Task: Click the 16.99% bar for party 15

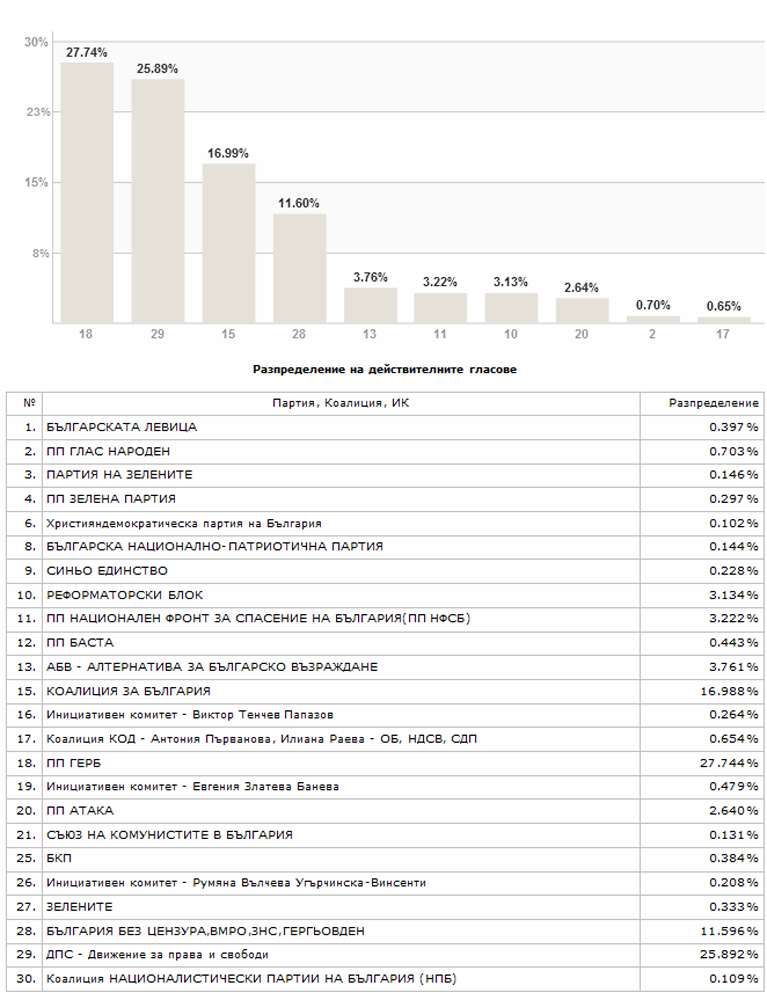Action: point(228,243)
